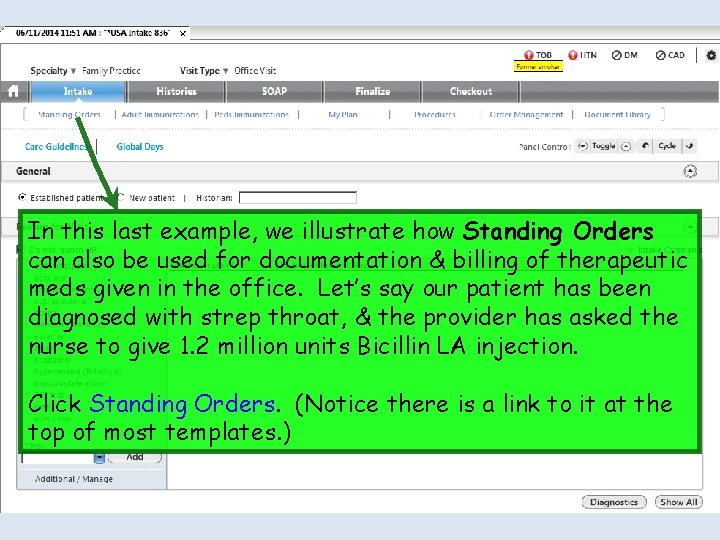This screenshot has width=720, height=540.
Task: Open the Order Management link
Action: tap(526, 114)
